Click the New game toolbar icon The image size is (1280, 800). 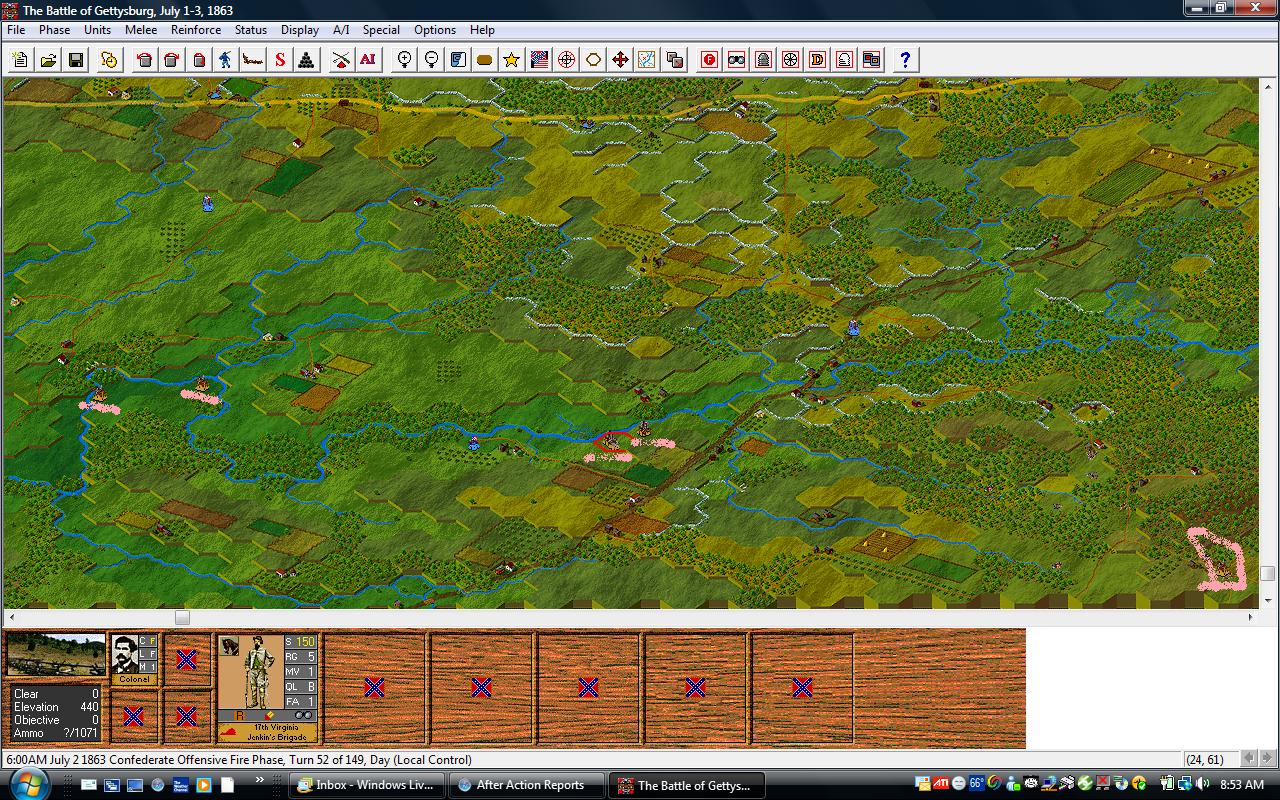tap(21, 60)
